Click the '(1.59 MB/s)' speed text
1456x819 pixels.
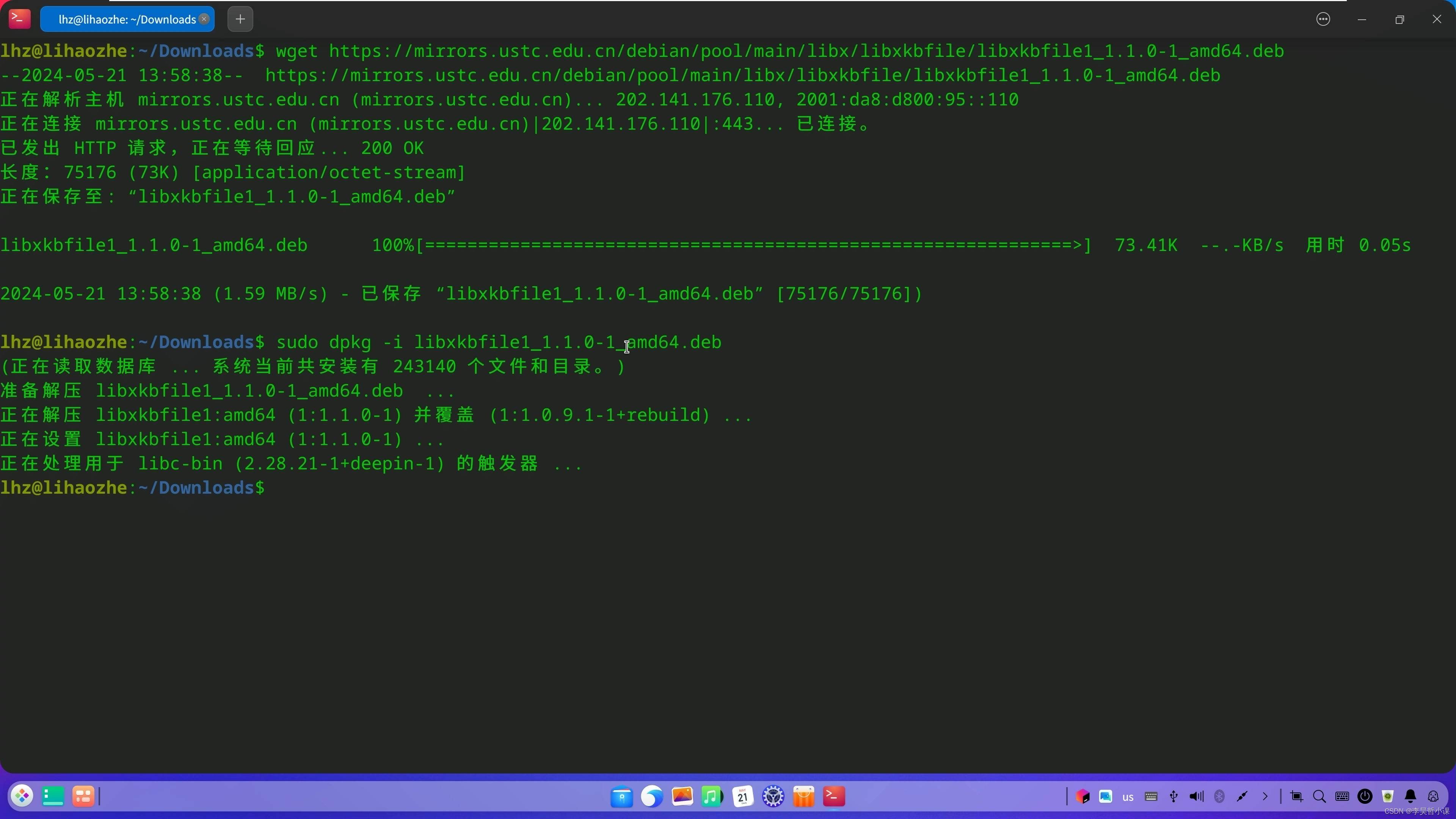(270, 294)
